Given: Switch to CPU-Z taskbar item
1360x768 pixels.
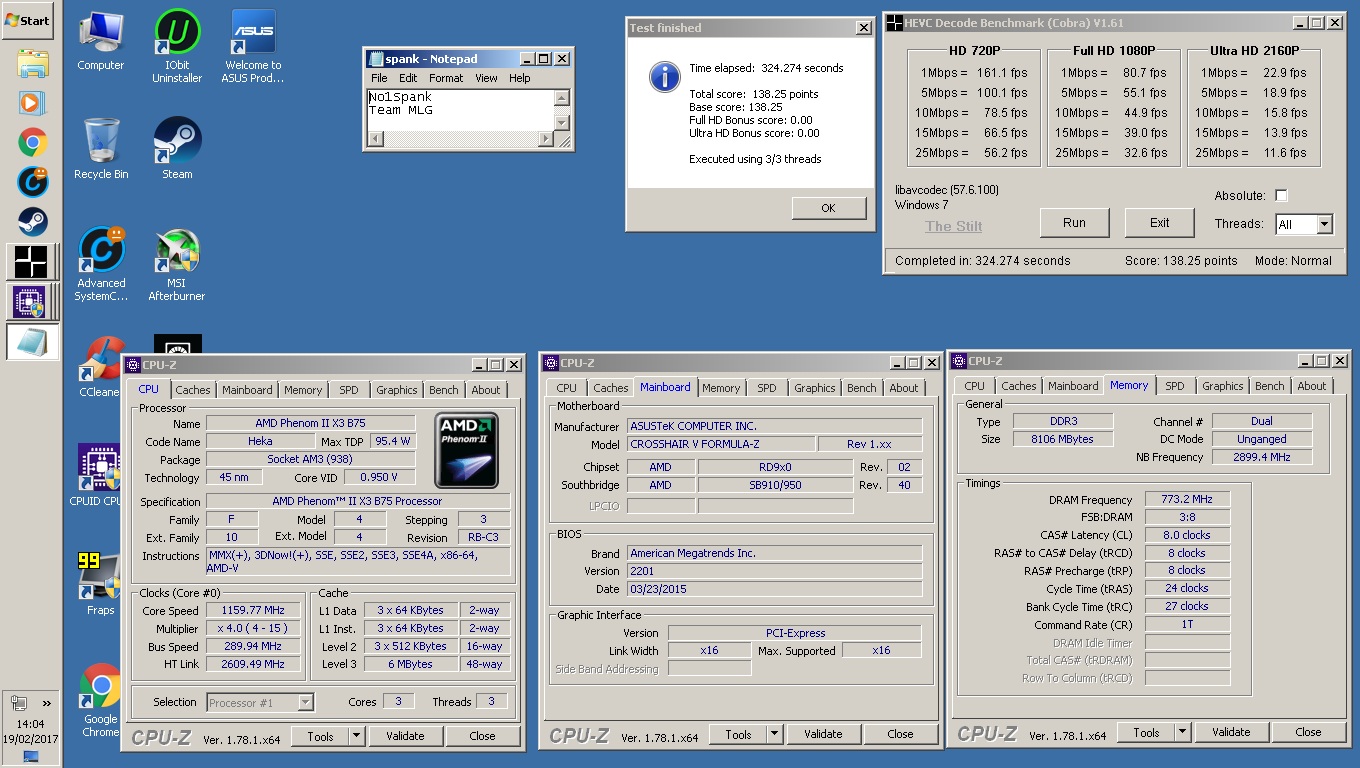Looking at the screenshot, I should [x=32, y=301].
